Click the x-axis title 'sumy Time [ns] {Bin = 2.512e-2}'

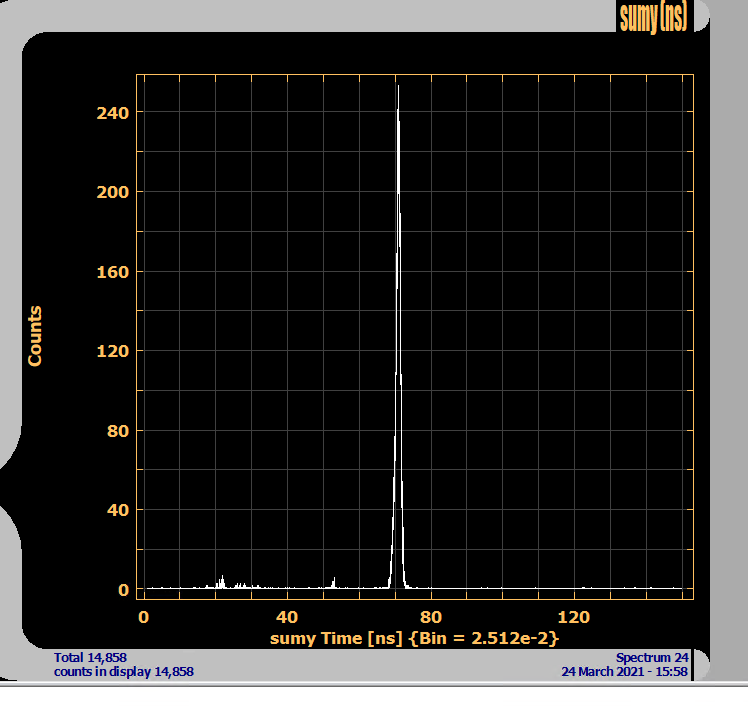point(414,638)
